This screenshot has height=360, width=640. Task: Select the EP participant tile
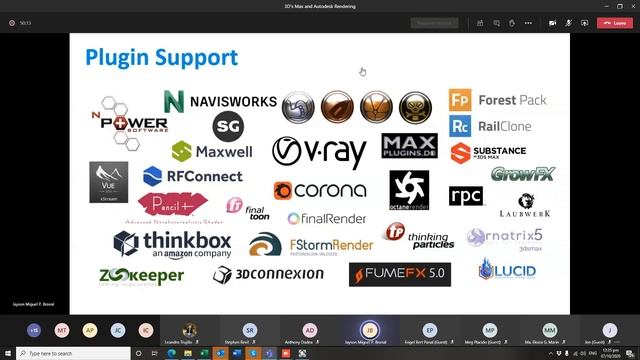(429, 331)
